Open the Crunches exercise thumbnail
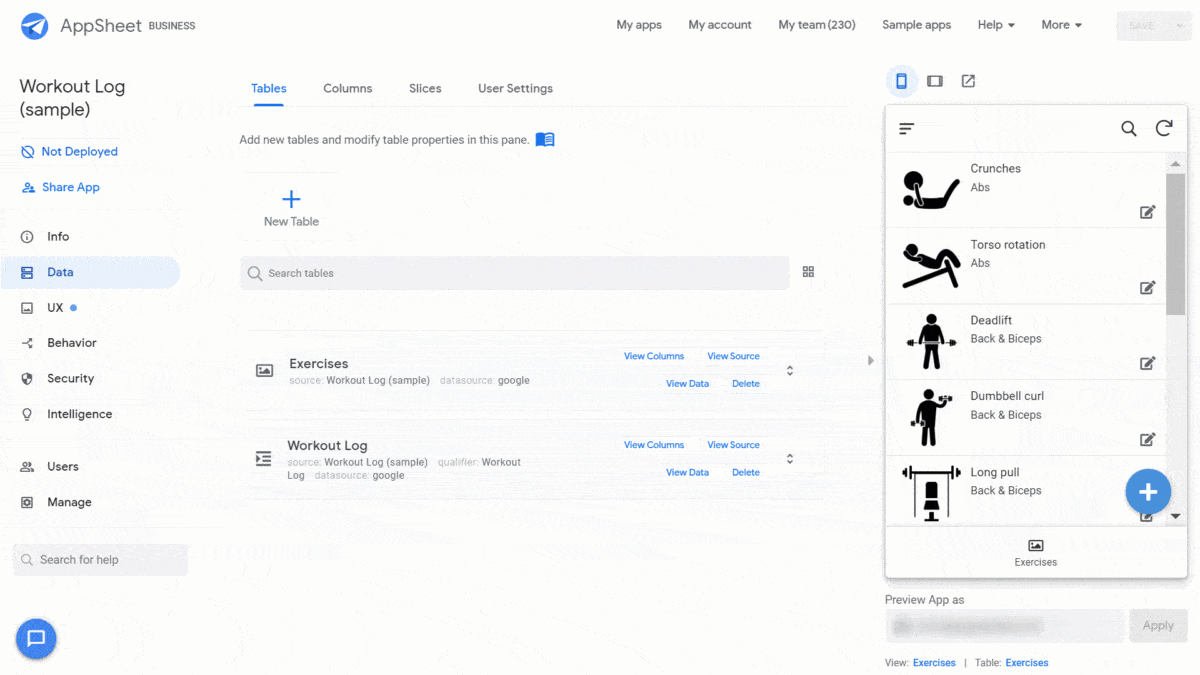This screenshot has width=1200, height=675. tap(930, 190)
